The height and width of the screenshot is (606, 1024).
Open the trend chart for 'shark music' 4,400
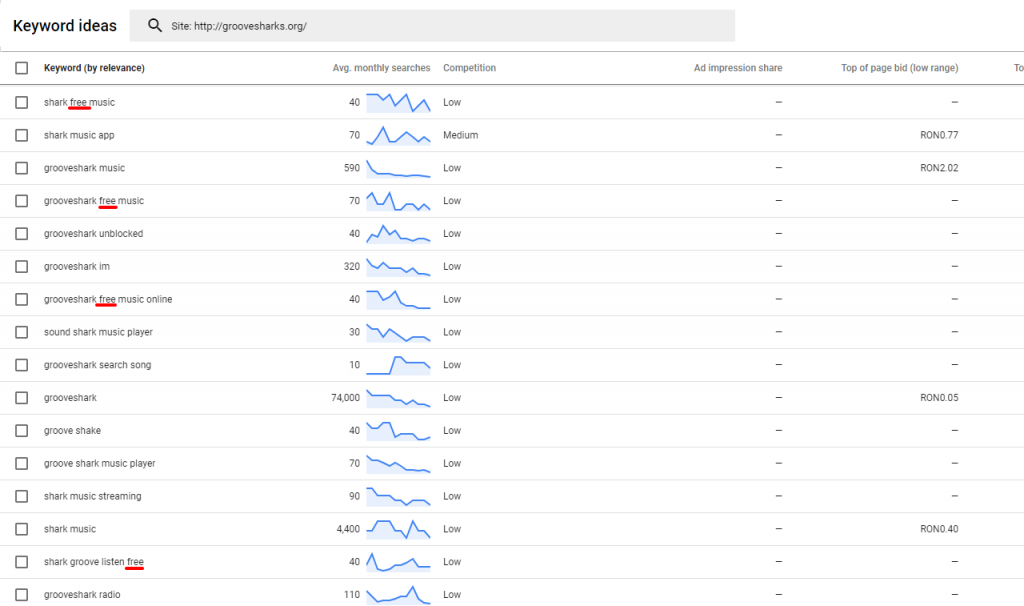click(398, 529)
